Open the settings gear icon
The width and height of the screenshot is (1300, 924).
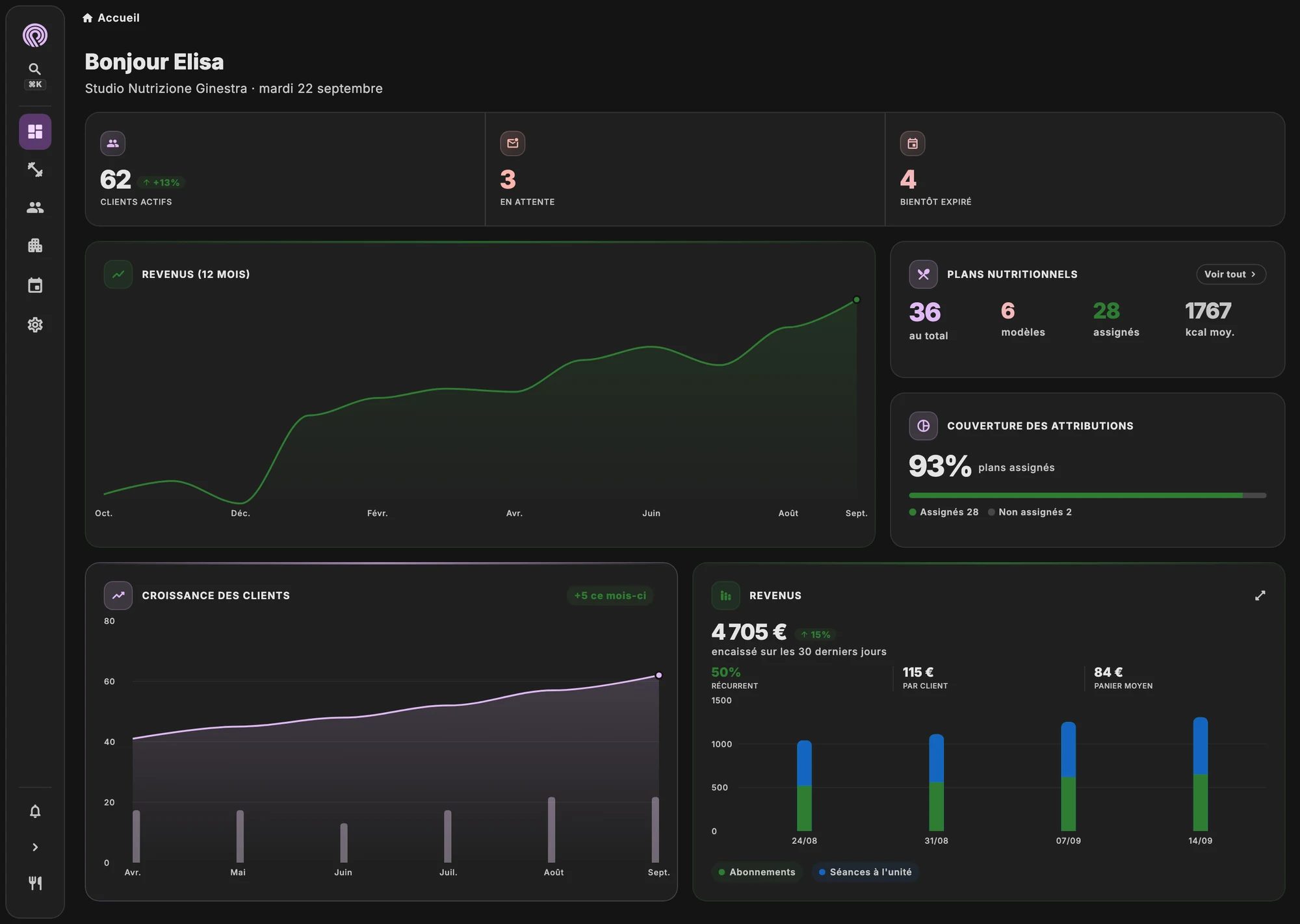point(35,325)
